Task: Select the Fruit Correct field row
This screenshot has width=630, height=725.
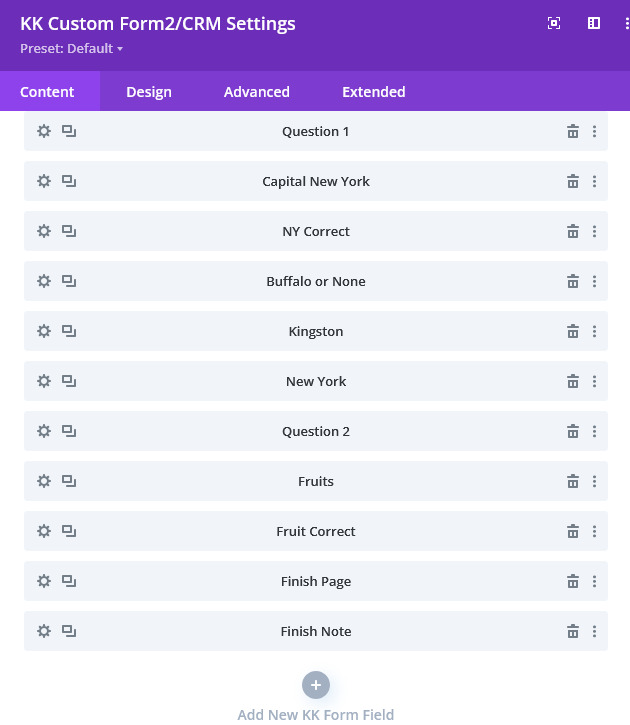Action: pyautogui.click(x=316, y=531)
